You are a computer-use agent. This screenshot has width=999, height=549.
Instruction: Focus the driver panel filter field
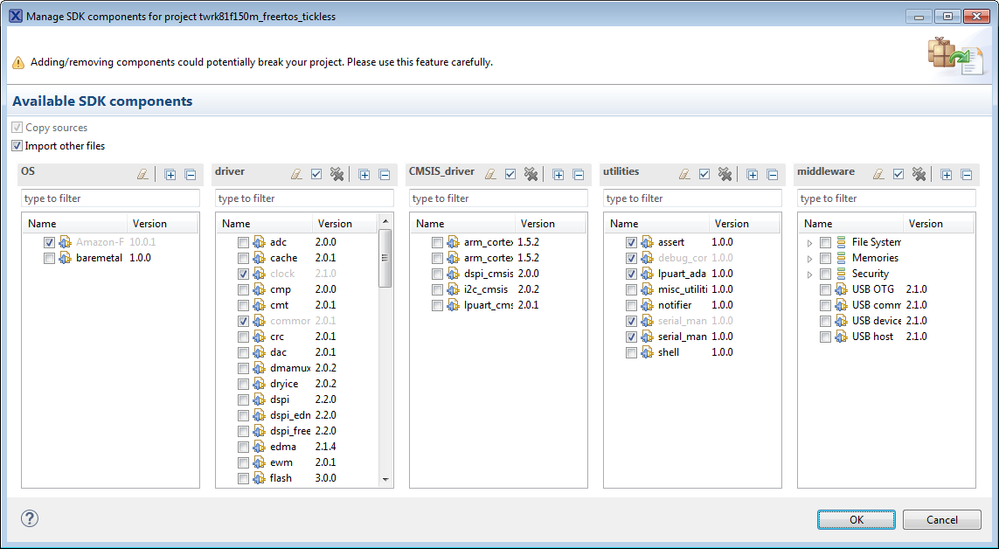pyautogui.click(x=305, y=198)
